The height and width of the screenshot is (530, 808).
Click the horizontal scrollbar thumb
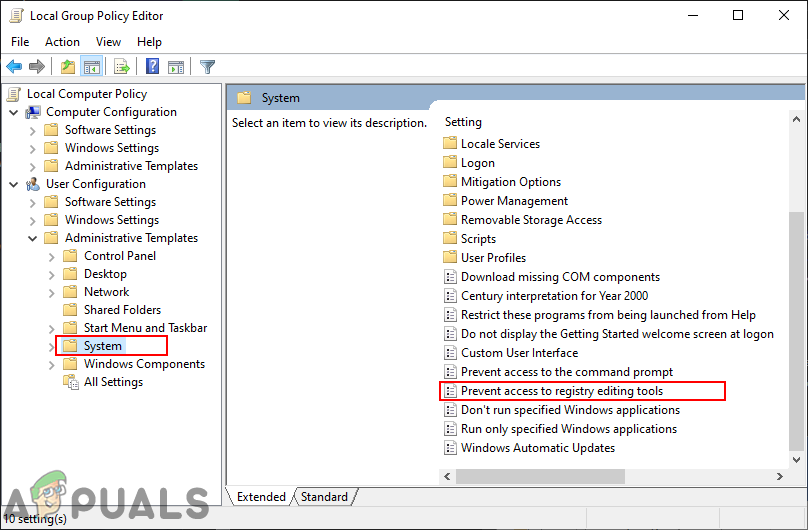[x=540, y=477]
